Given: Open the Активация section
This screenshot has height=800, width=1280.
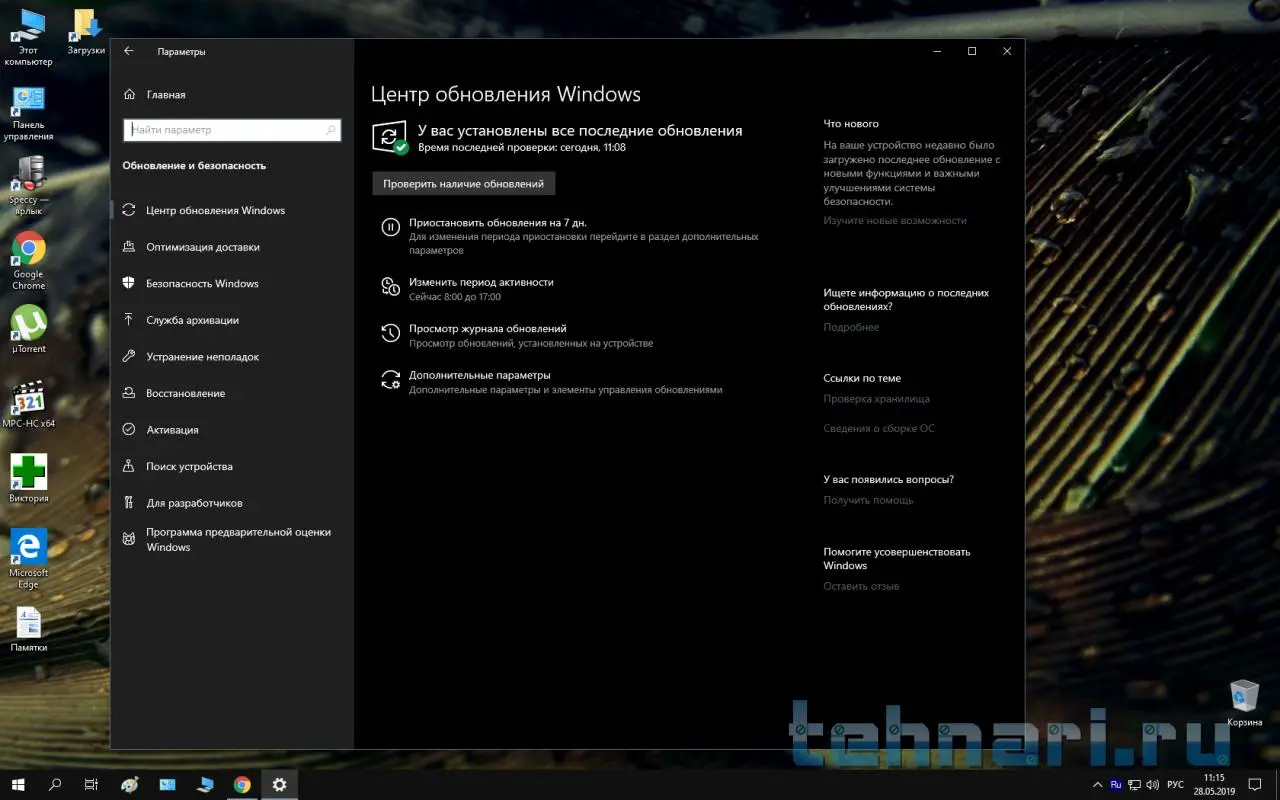Looking at the screenshot, I should coord(232,430).
